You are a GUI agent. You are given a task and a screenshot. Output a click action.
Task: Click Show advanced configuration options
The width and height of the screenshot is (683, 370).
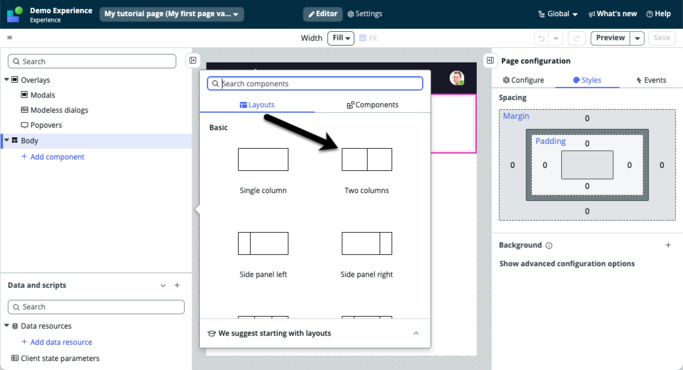point(567,264)
